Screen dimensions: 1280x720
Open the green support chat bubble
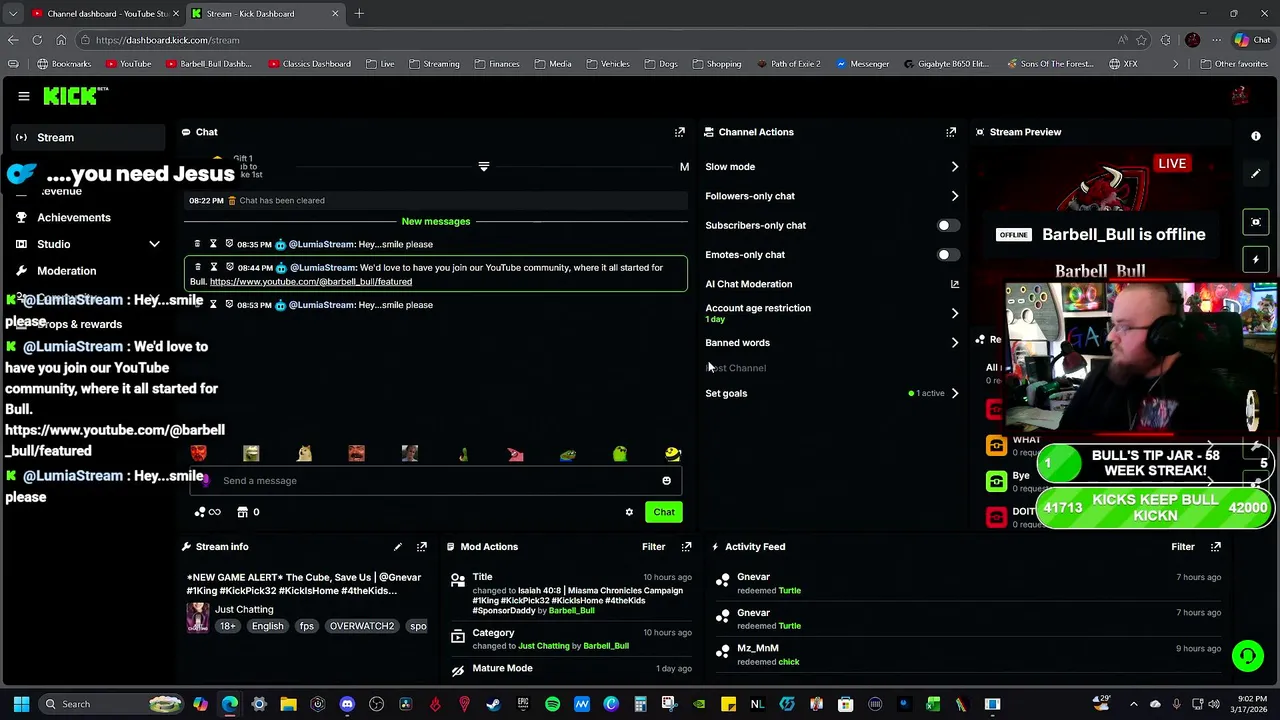tap(1248, 656)
